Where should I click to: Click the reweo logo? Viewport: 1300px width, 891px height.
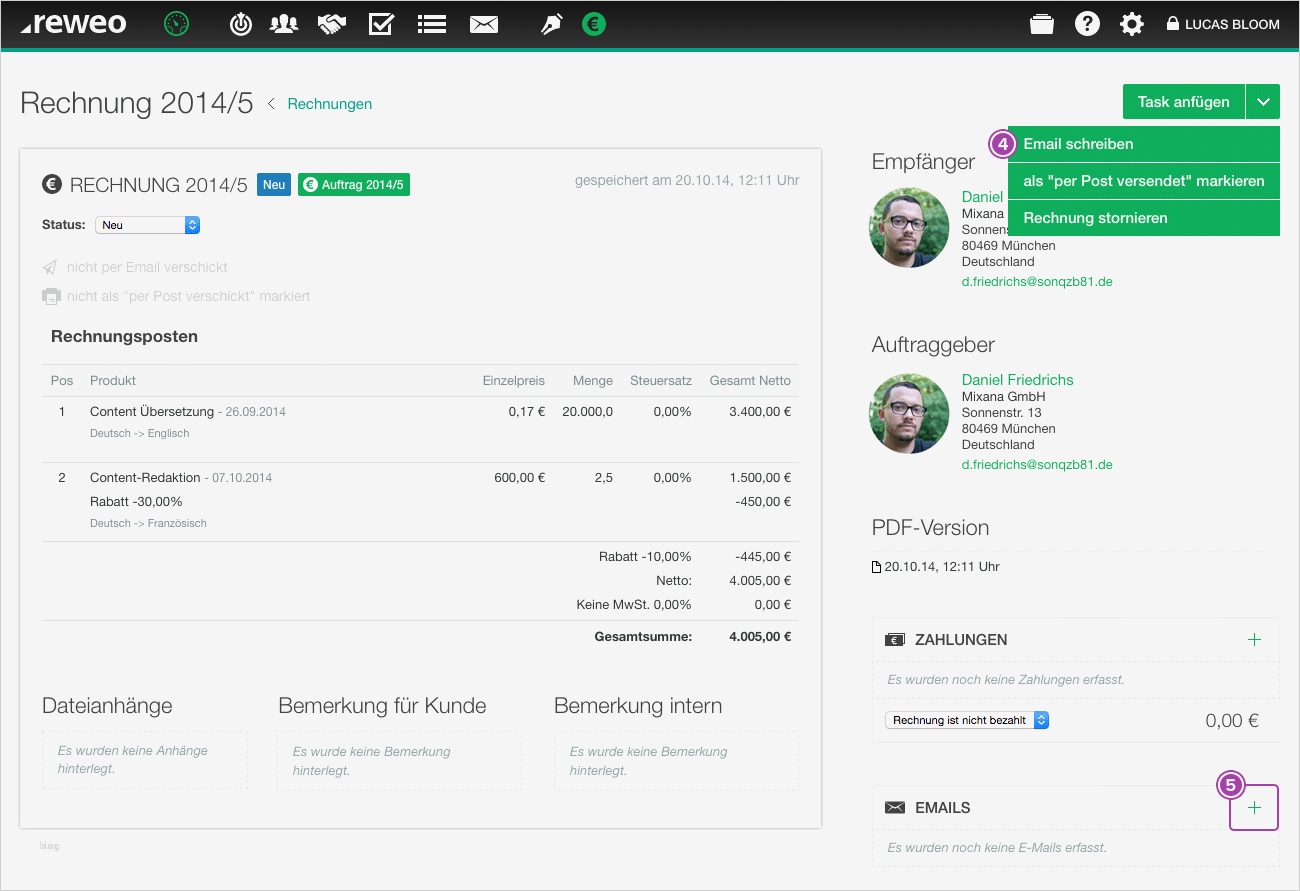pos(74,24)
